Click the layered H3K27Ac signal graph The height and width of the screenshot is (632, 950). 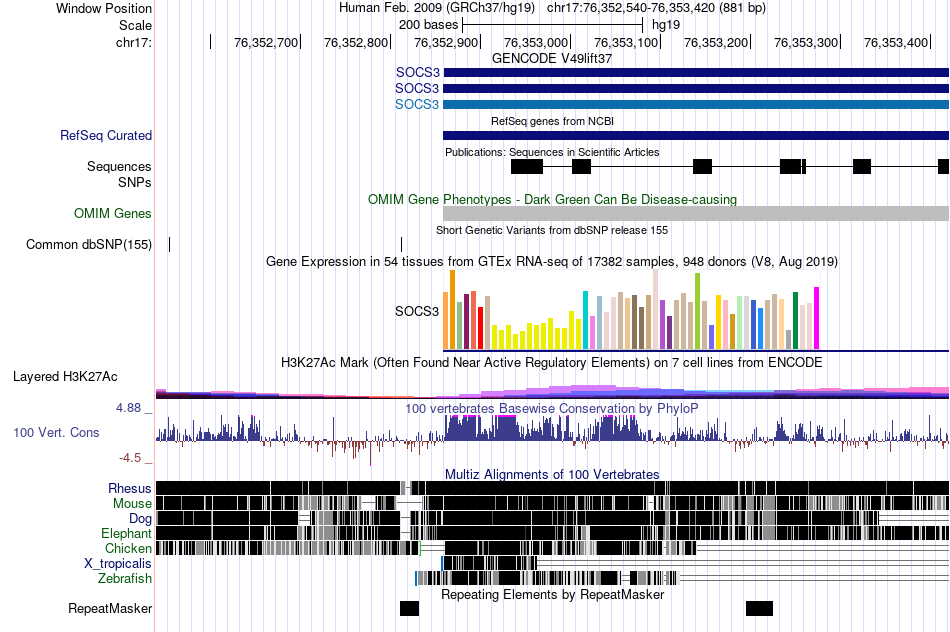(x=553, y=391)
